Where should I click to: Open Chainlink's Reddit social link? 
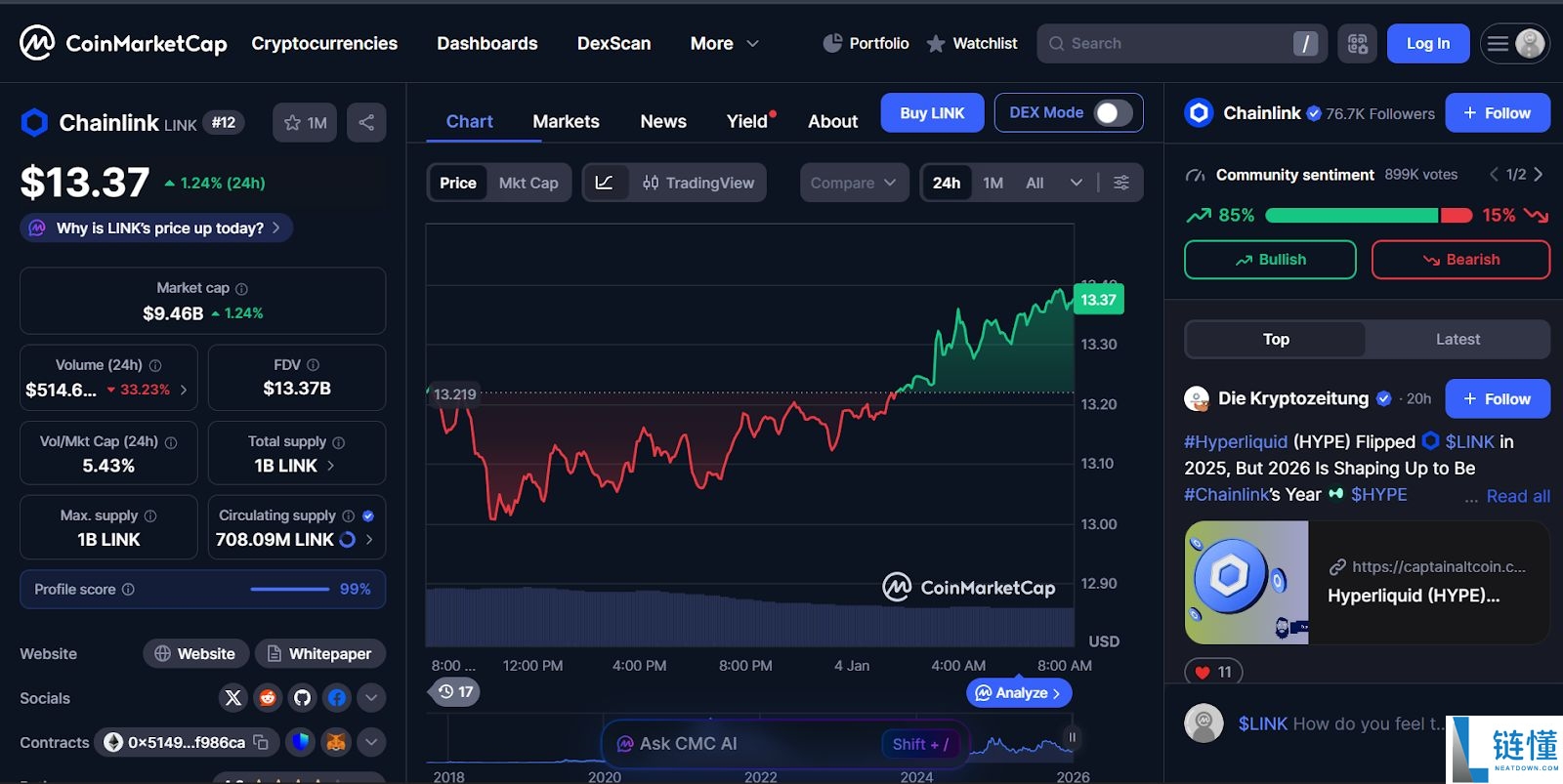click(268, 698)
